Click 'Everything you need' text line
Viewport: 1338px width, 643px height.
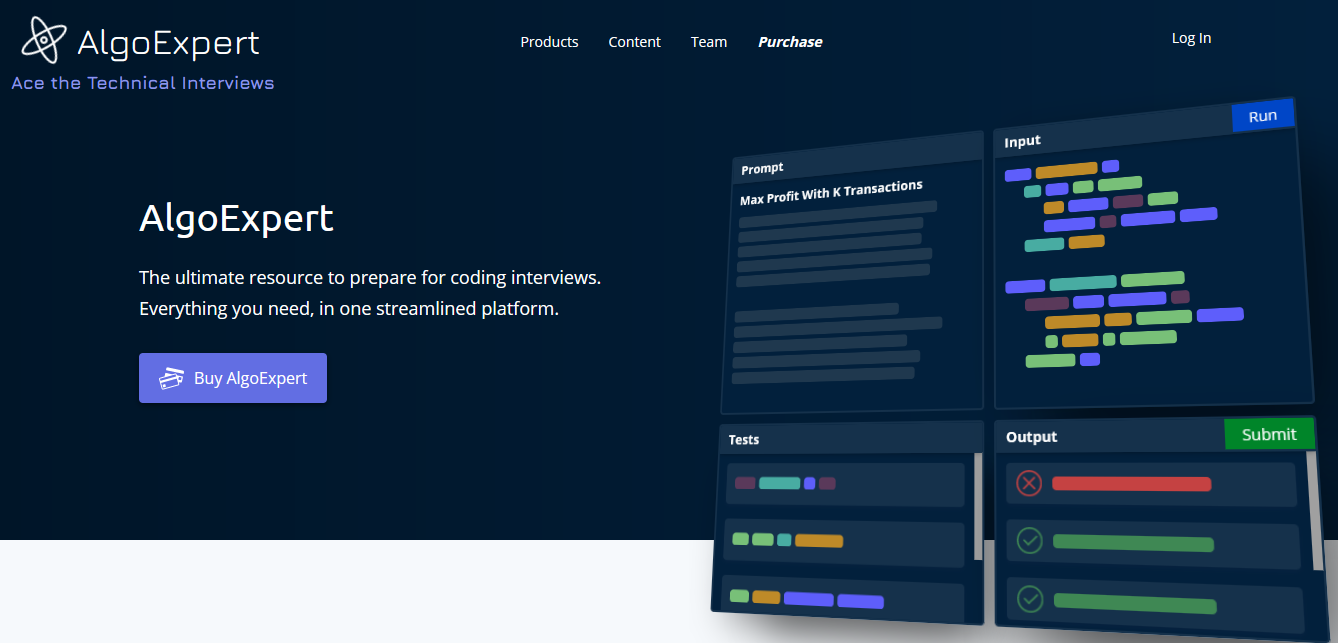pos(349,308)
